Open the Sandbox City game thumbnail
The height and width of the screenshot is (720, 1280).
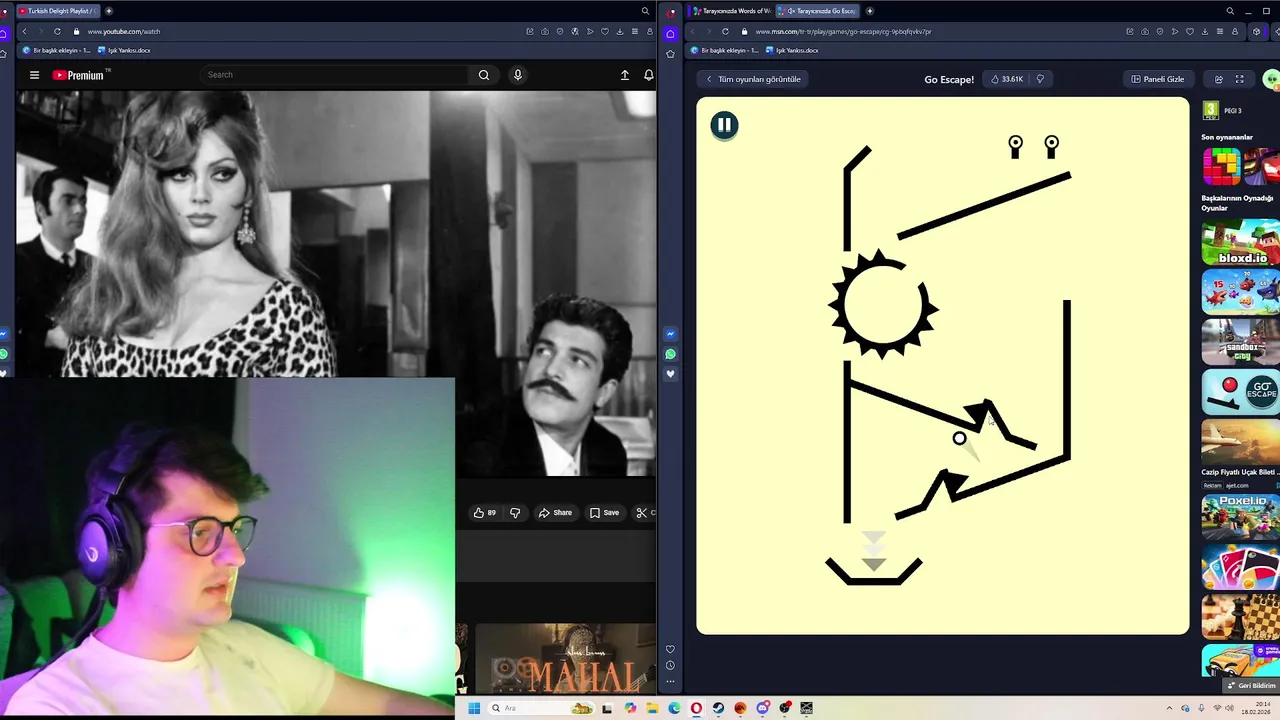1240,342
